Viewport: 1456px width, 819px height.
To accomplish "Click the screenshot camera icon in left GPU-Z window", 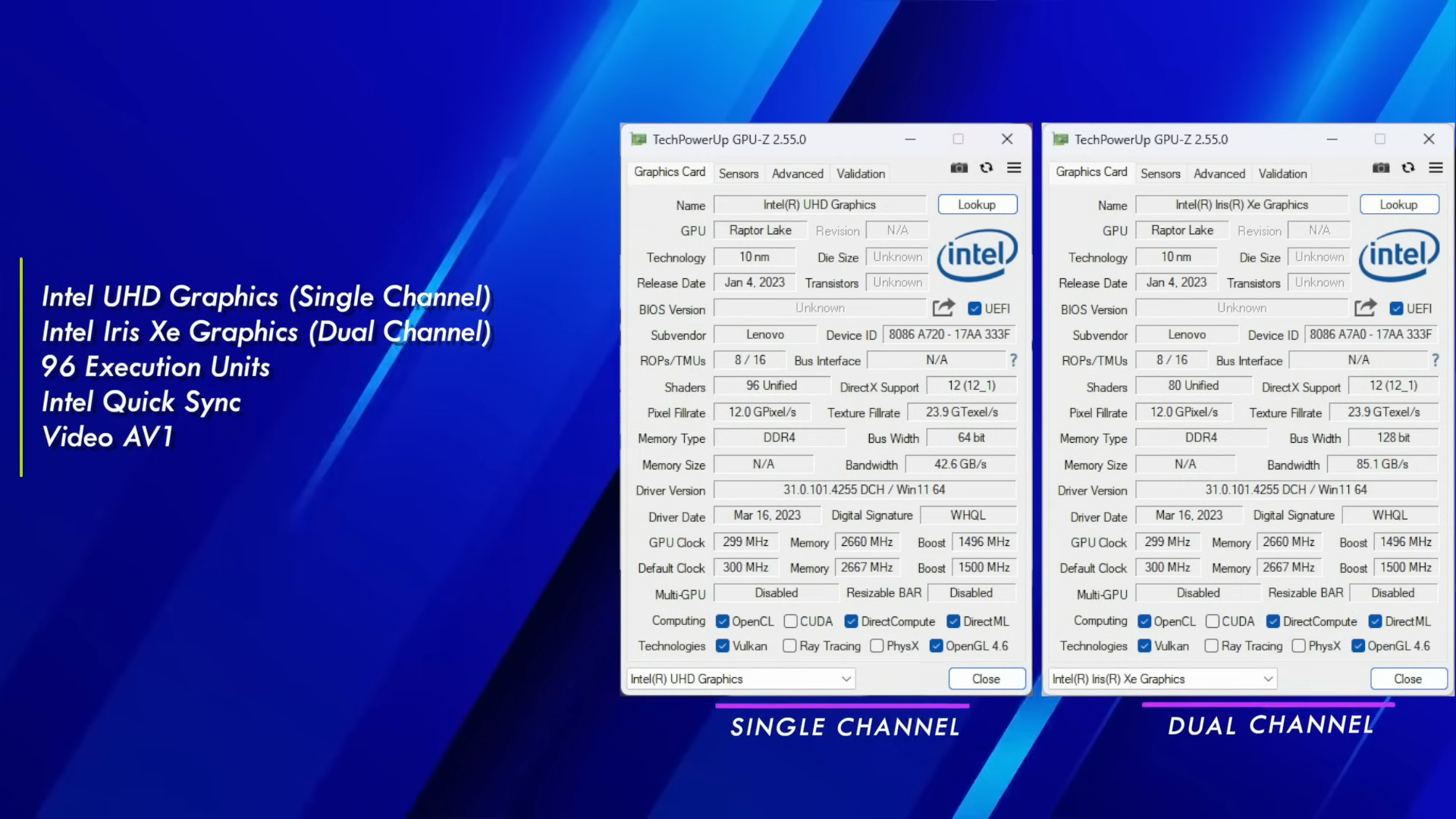I will [x=959, y=168].
